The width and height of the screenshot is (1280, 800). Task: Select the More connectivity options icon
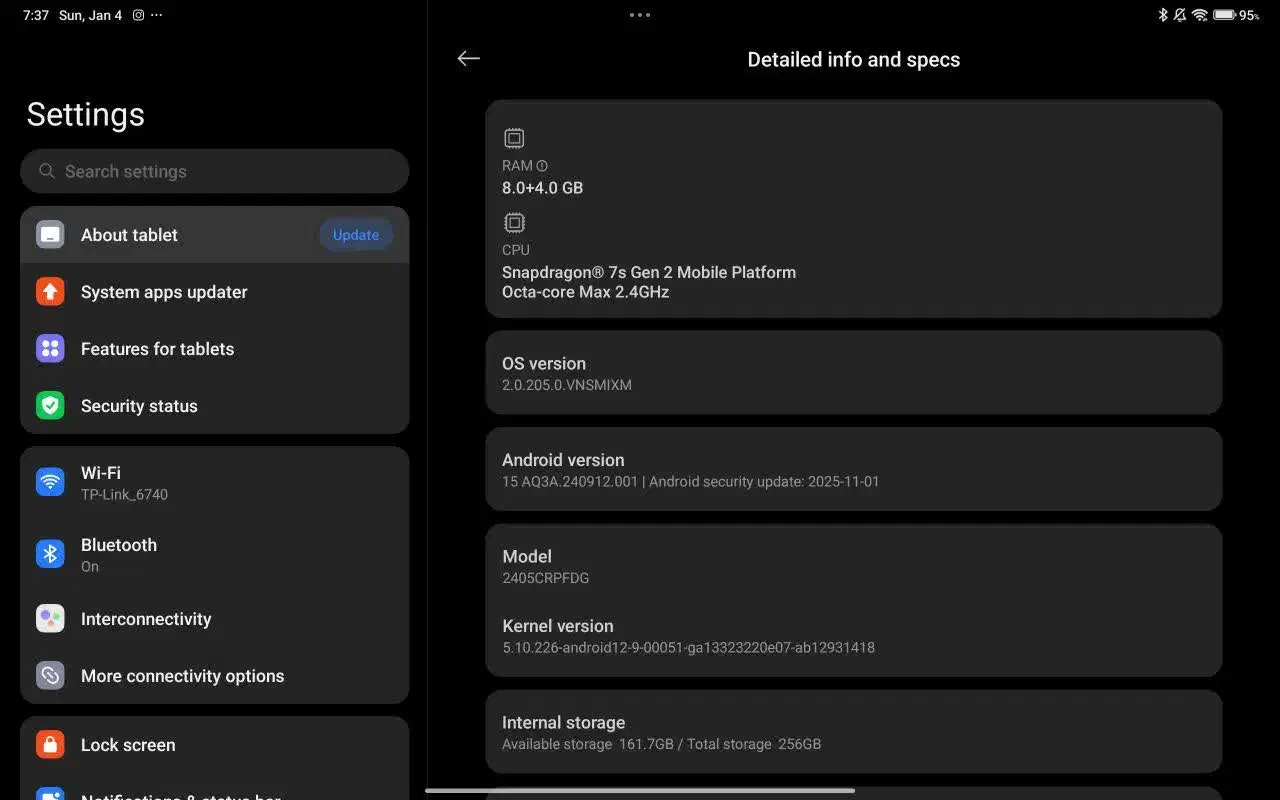tap(50, 675)
